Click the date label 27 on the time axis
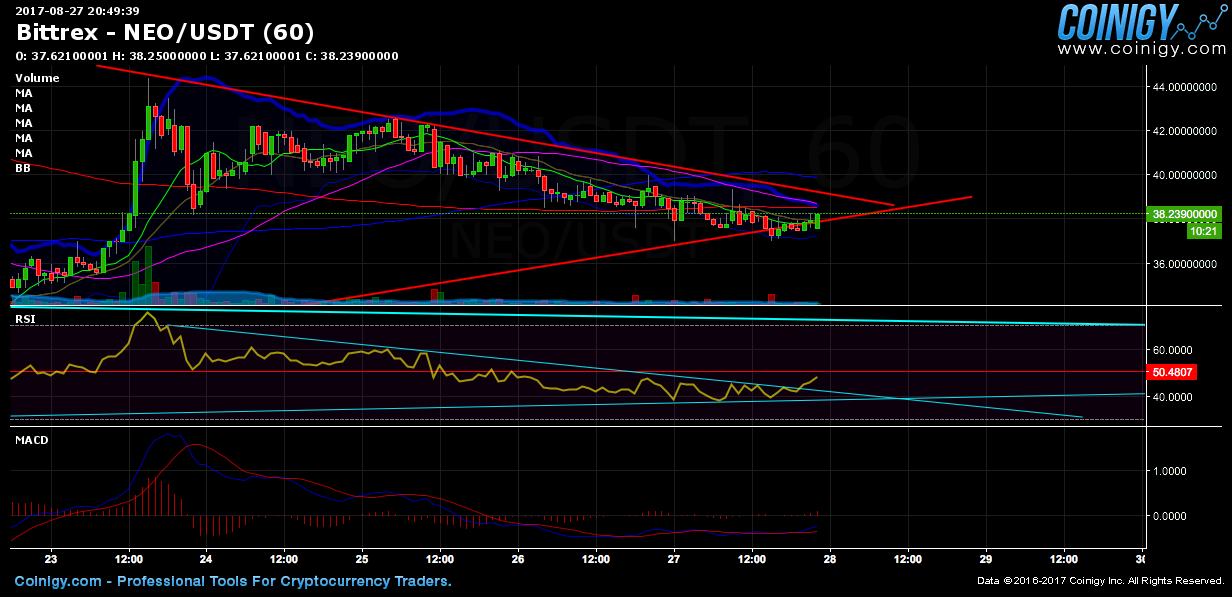The image size is (1232, 597). 674,560
